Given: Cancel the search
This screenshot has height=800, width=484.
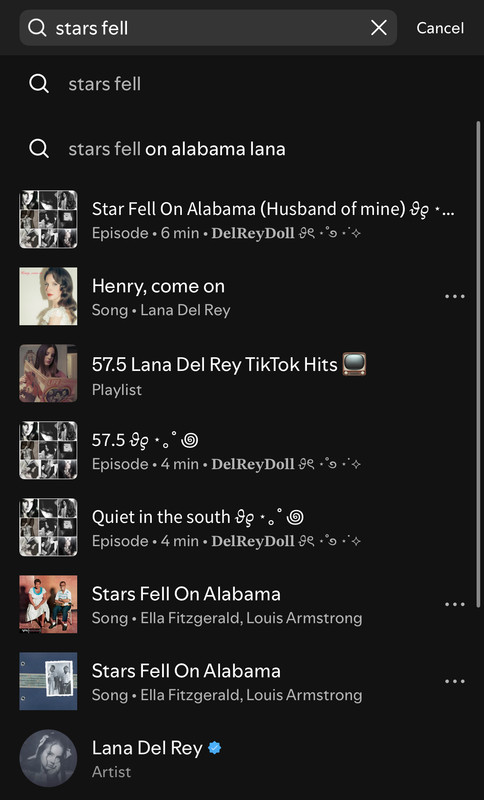Looking at the screenshot, I should (440, 28).
